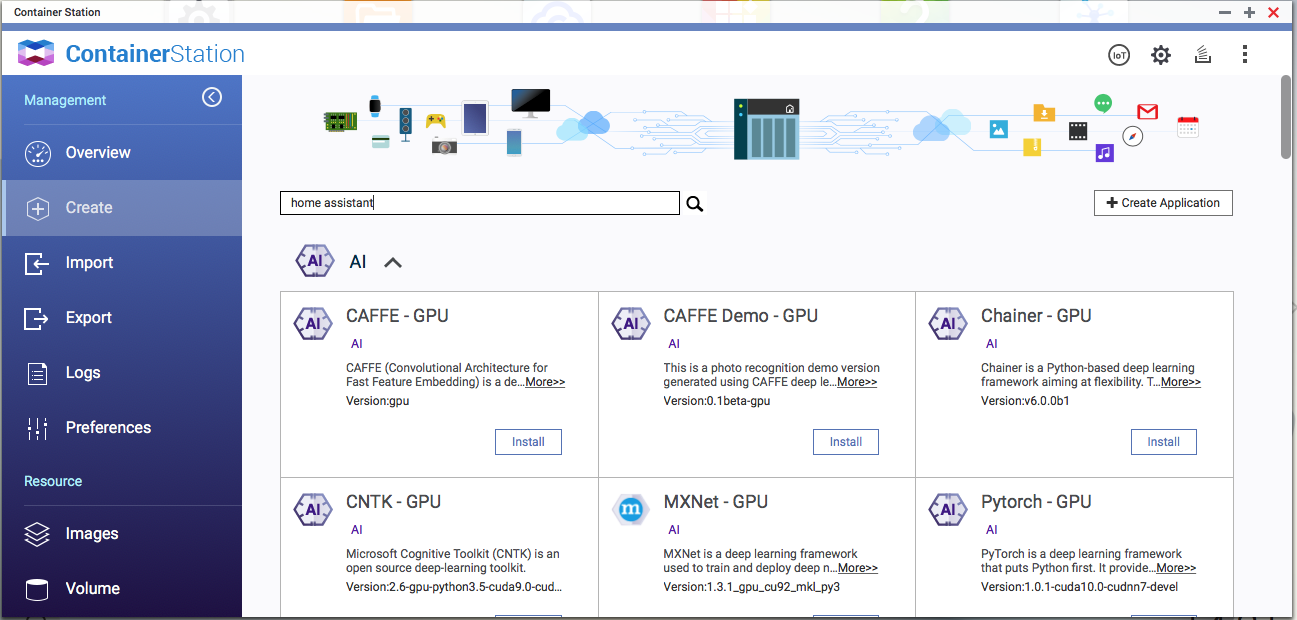Read more about CAFFE Demo - GPU
The width and height of the screenshot is (1297, 620).
pyautogui.click(x=857, y=382)
